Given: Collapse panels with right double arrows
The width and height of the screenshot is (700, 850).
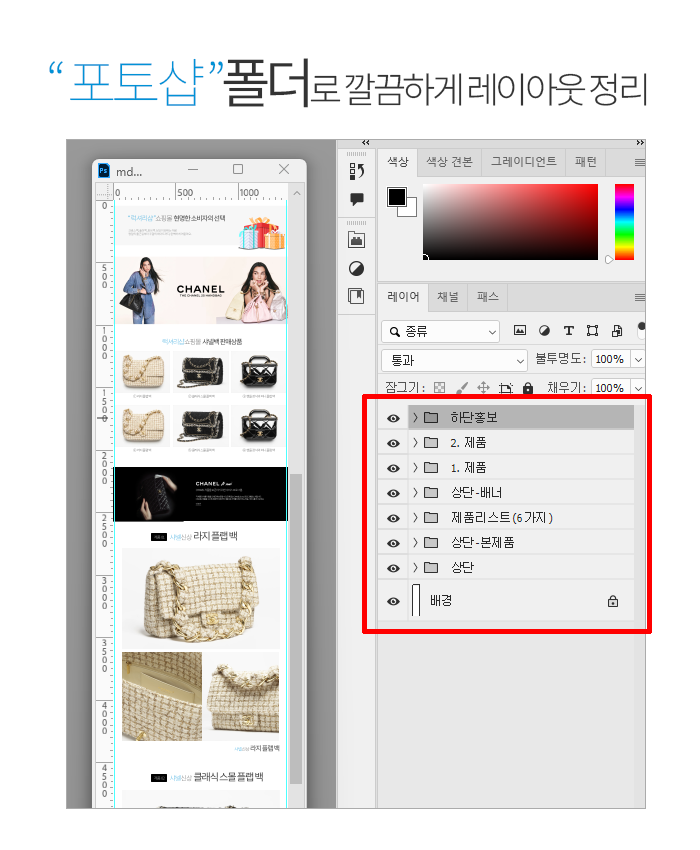Looking at the screenshot, I should coord(640,143).
